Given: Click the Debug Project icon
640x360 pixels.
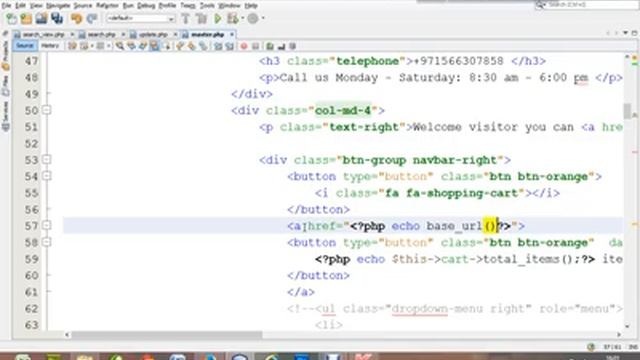Looking at the screenshot, I should point(233,18).
